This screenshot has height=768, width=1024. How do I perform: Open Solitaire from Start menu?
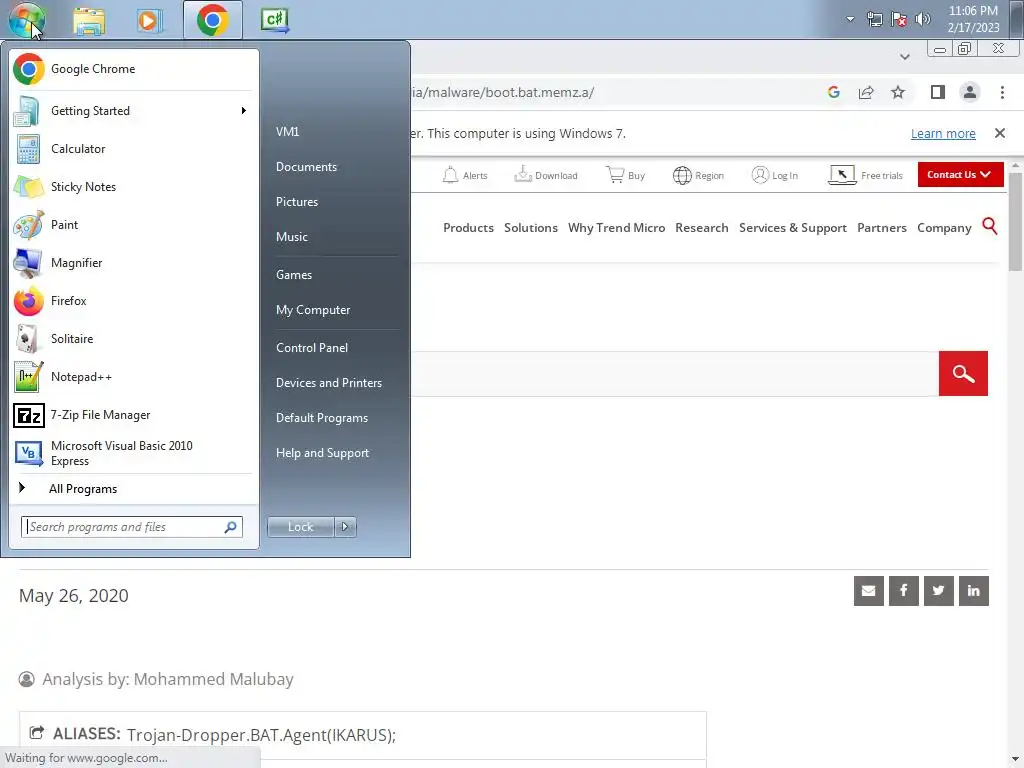coord(132,339)
